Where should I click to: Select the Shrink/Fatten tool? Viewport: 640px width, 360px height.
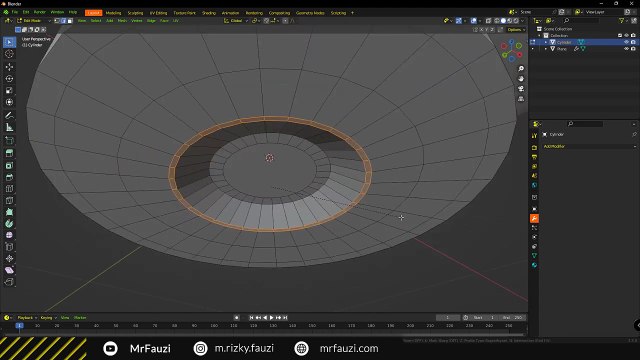click(x=9, y=258)
